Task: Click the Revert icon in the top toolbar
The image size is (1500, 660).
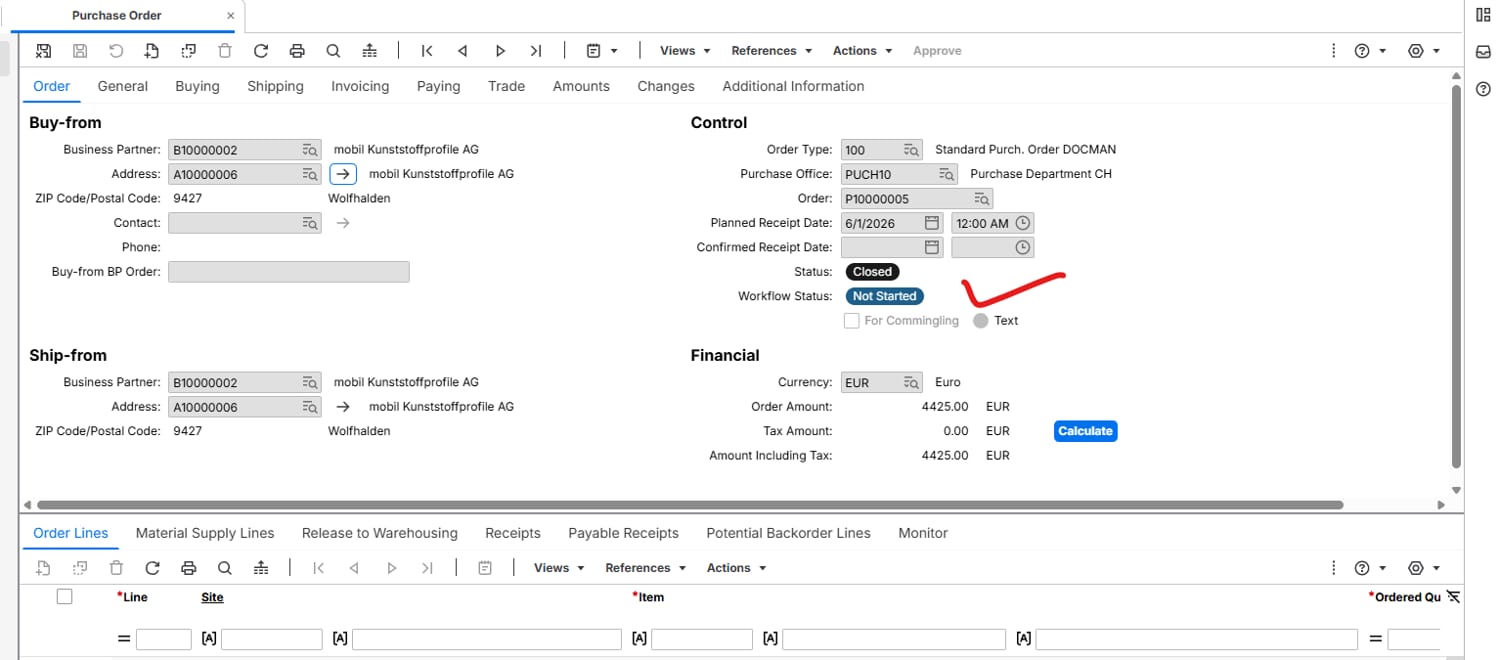Action: (x=116, y=50)
